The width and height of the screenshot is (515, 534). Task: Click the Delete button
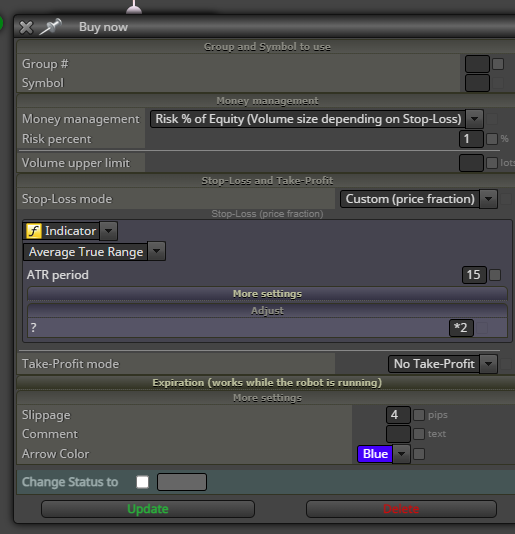pyautogui.click(x=401, y=509)
